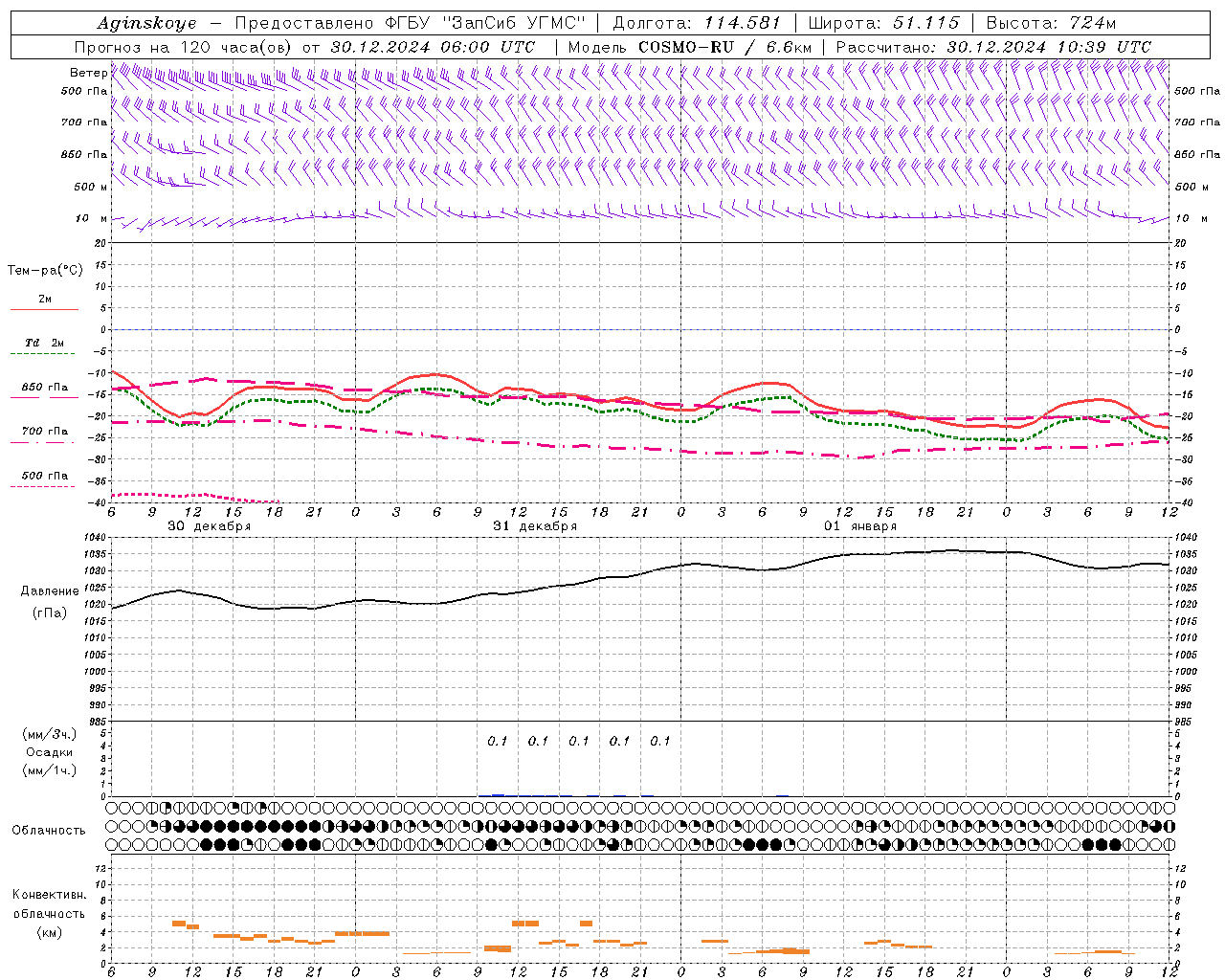The width and height of the screenshot is (1225, 980).
Task: Select the text Долгота: 114.581
Action: click(697, 23)
